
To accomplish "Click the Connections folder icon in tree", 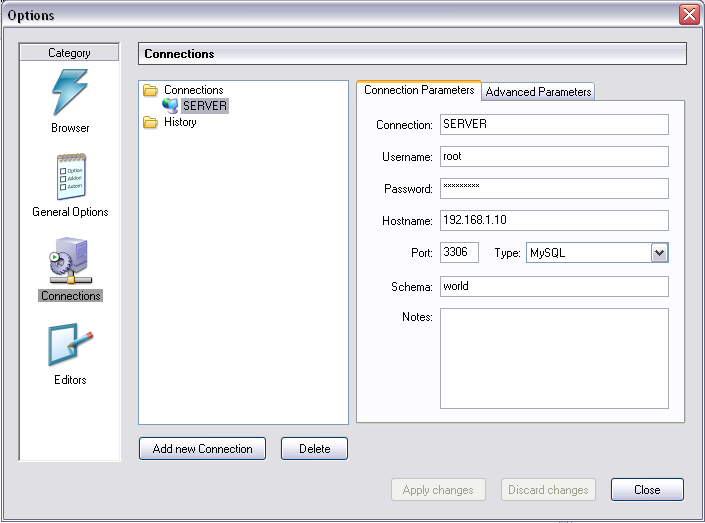I will pos(151,90).
